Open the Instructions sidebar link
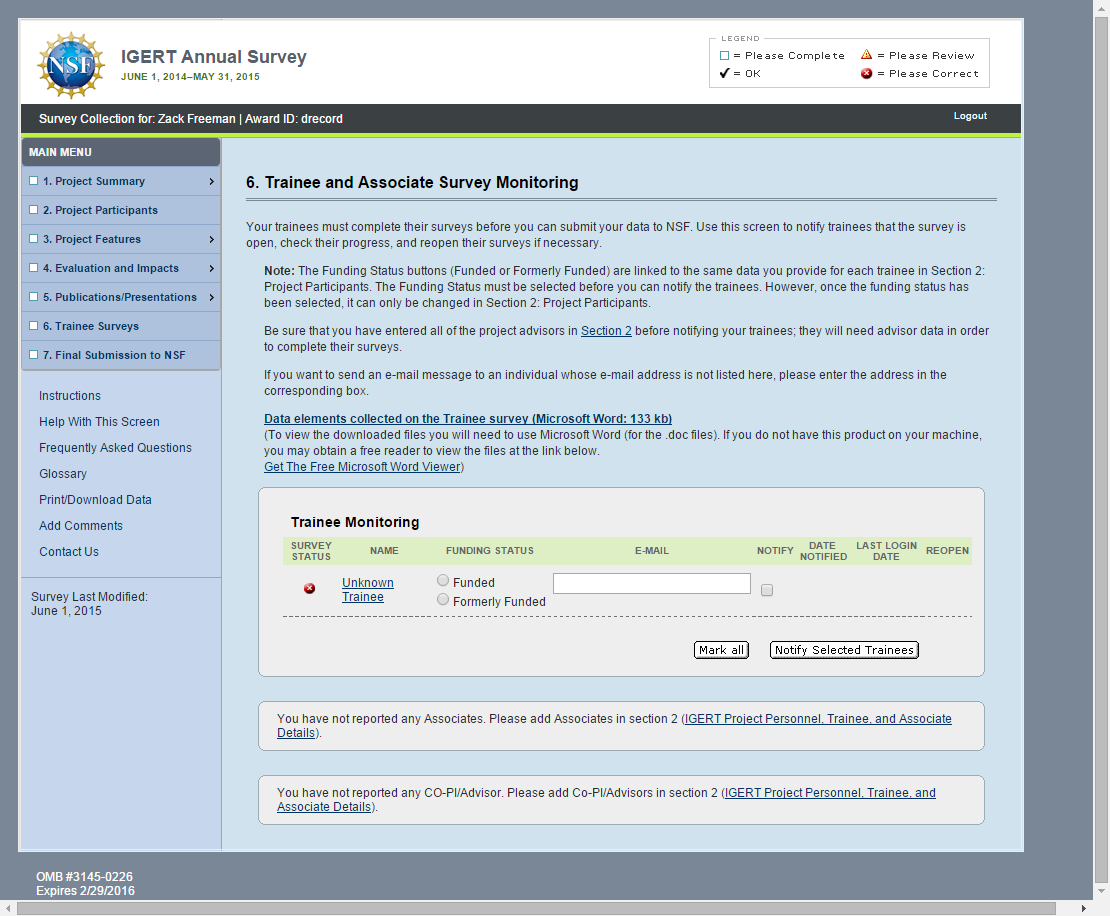Screen dimensions: 1110x916 pyautogui.click(x=69, y=396)
